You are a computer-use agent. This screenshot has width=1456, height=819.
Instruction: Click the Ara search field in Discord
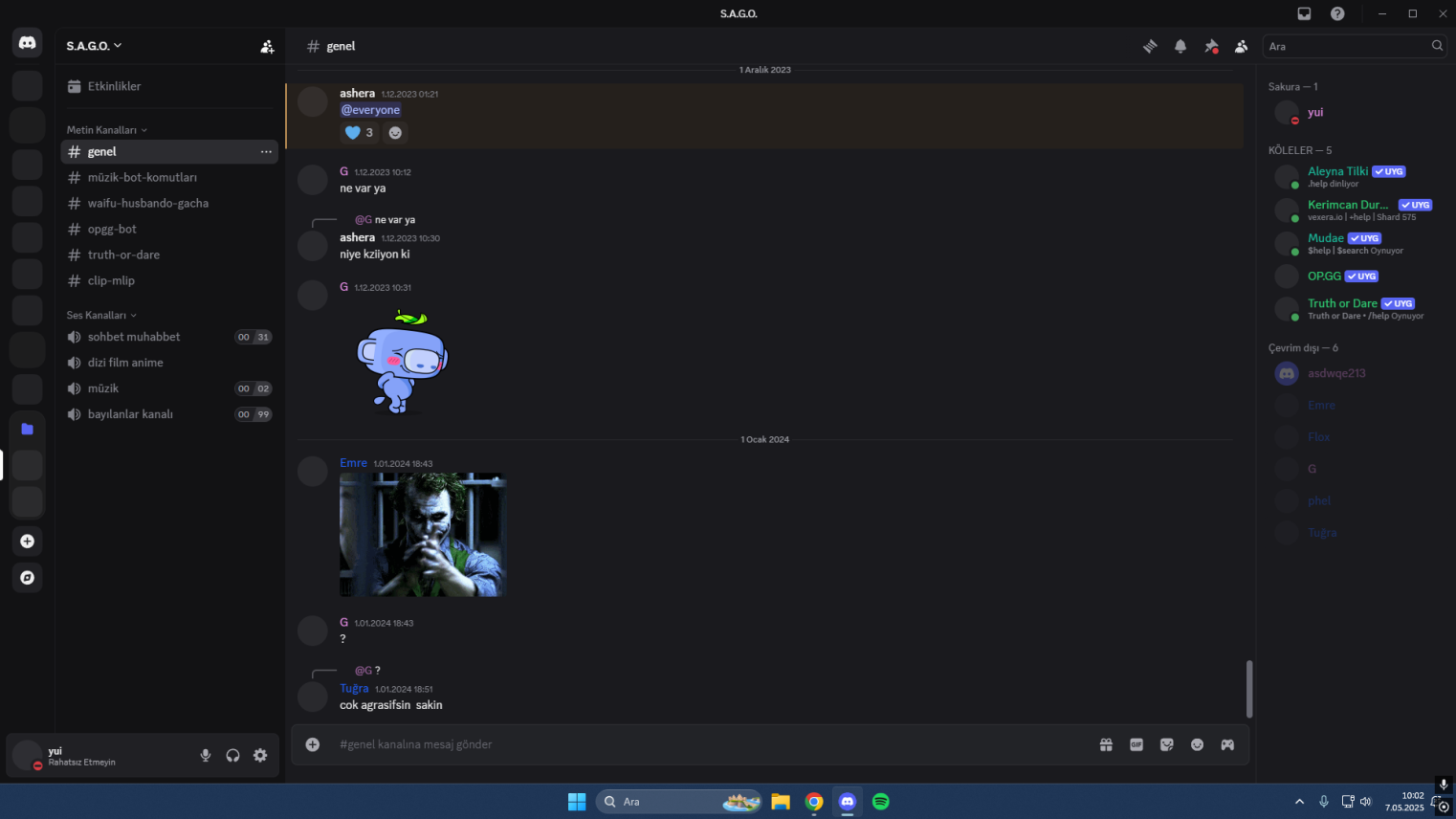[1354, 46]
